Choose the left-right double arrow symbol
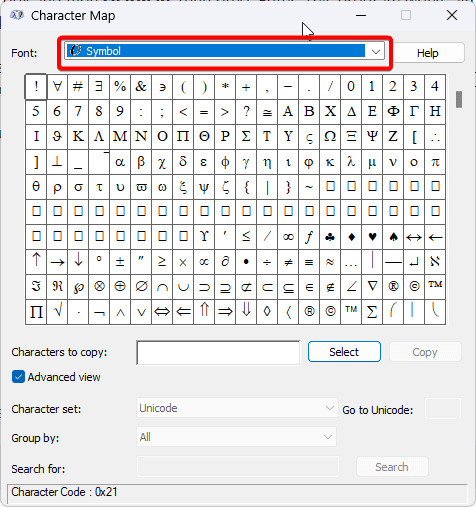This screenshot has height=507, width=476. point(162,312)
